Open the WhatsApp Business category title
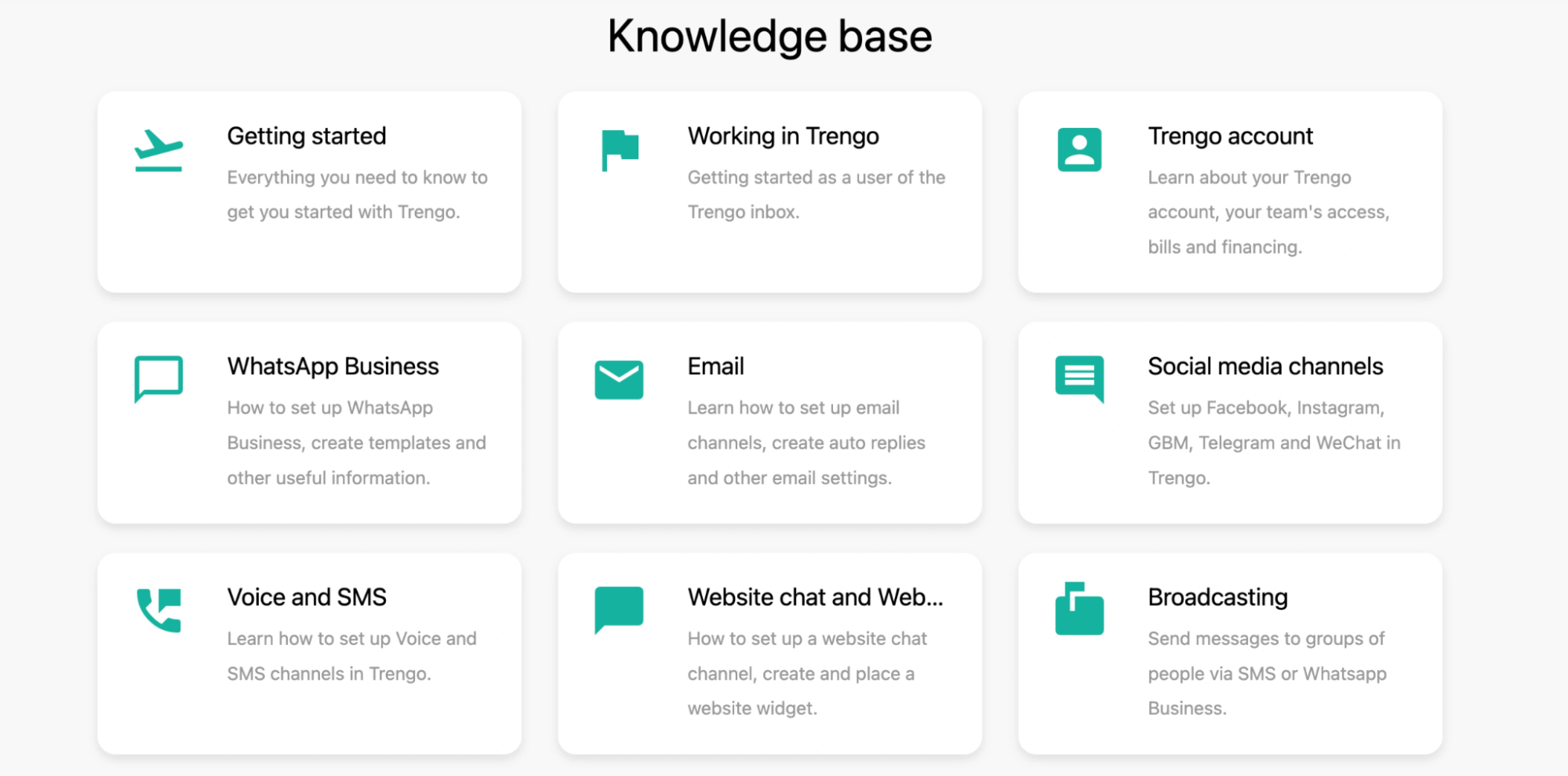This screenshot has height=776, width=1568. click(332, 366)
